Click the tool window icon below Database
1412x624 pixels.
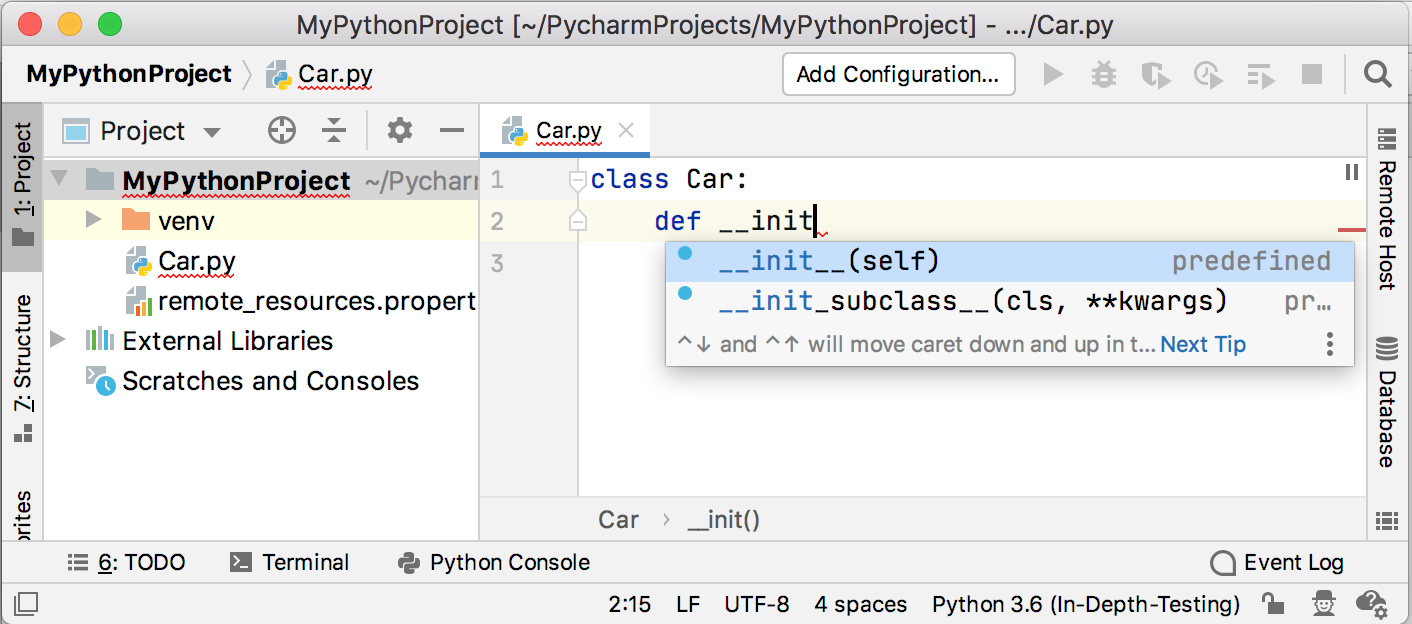click(x=1386, y=520)
